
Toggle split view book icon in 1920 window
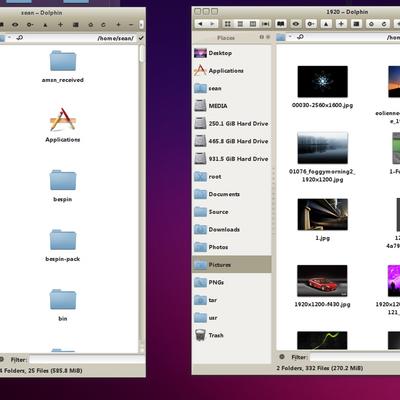coord(281,24)
